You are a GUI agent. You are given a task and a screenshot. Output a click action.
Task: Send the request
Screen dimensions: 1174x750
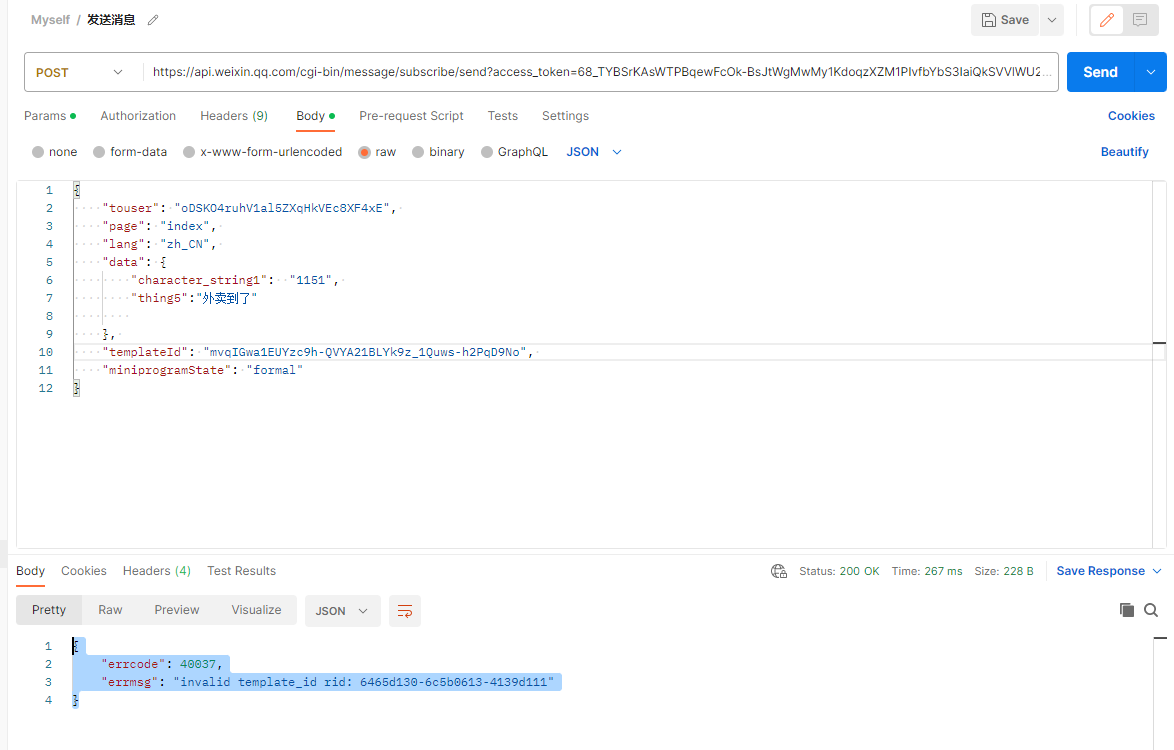pos(1101,72)
